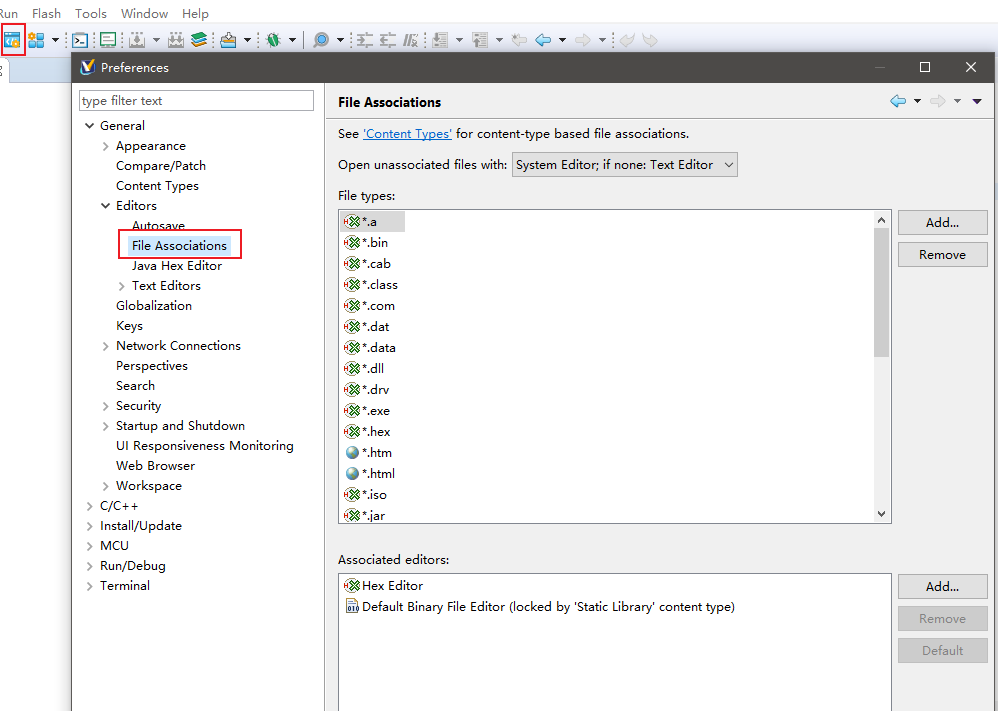This screenshot has height=711, width=998.
Task: Click the grey forward arrow in main toolbar
Action: tap(582, 40)
